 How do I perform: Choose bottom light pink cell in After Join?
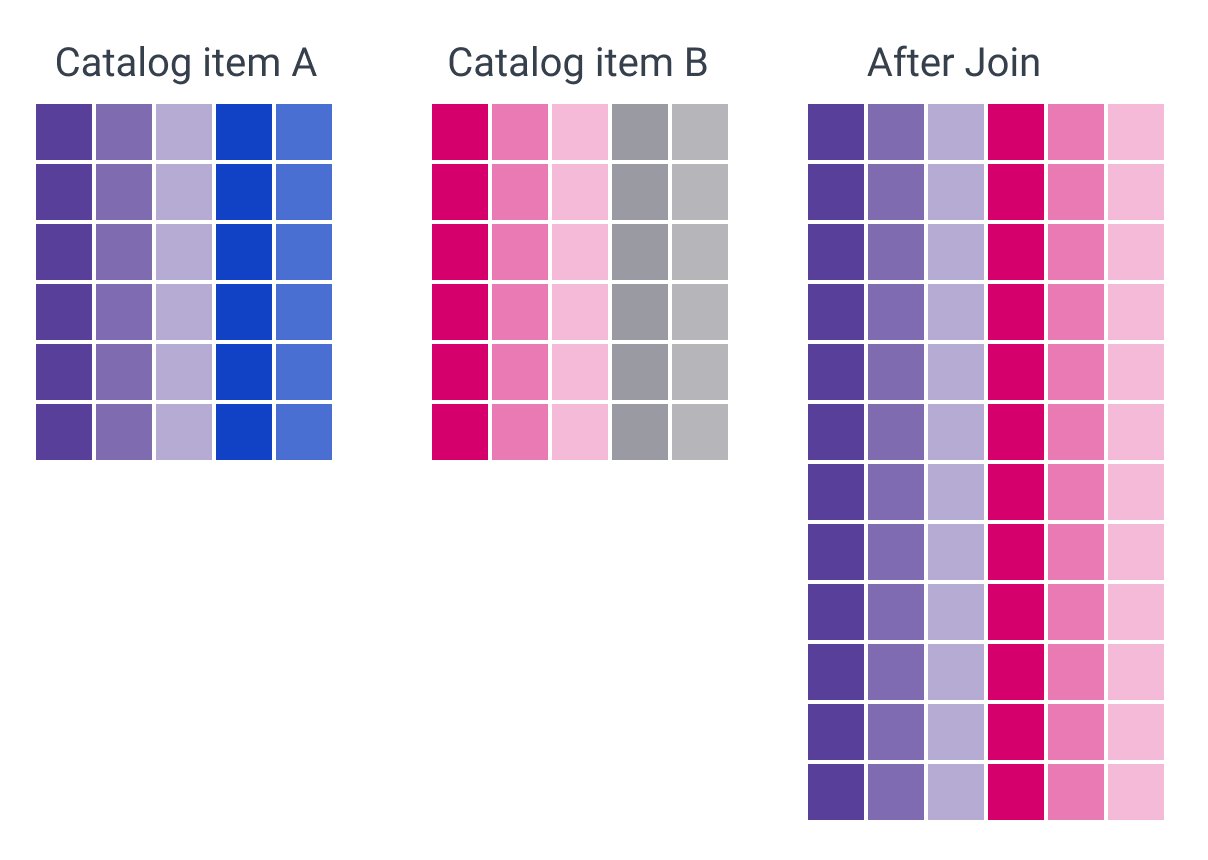tap(1136, 792)
